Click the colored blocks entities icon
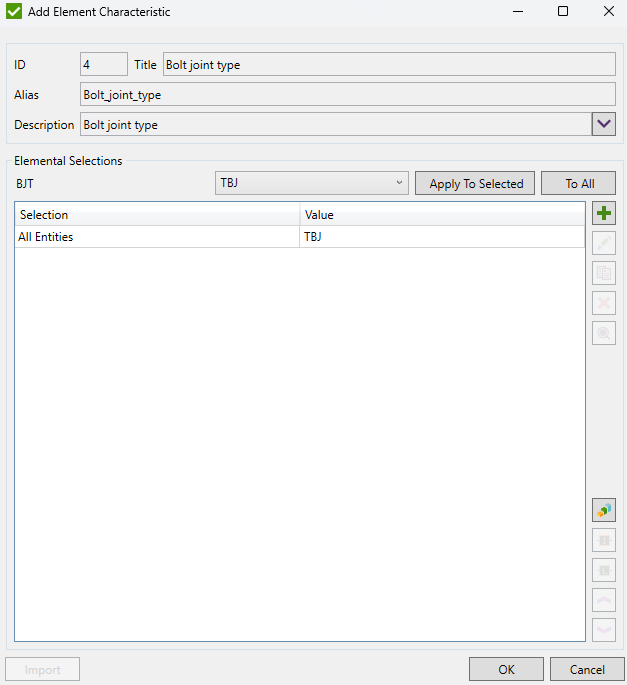627x685 pixels. 604,510
